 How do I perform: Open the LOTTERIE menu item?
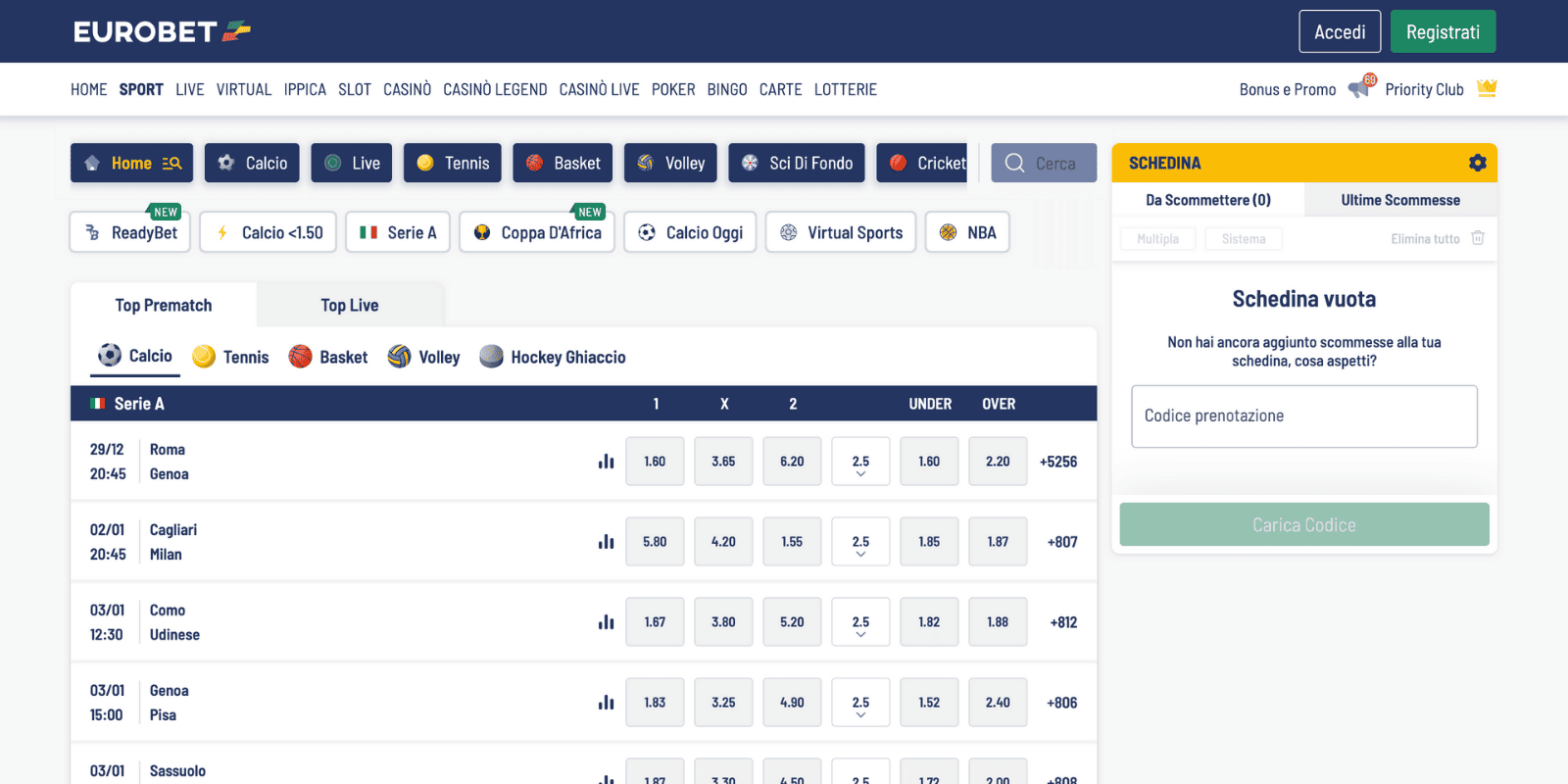point(846,89)
